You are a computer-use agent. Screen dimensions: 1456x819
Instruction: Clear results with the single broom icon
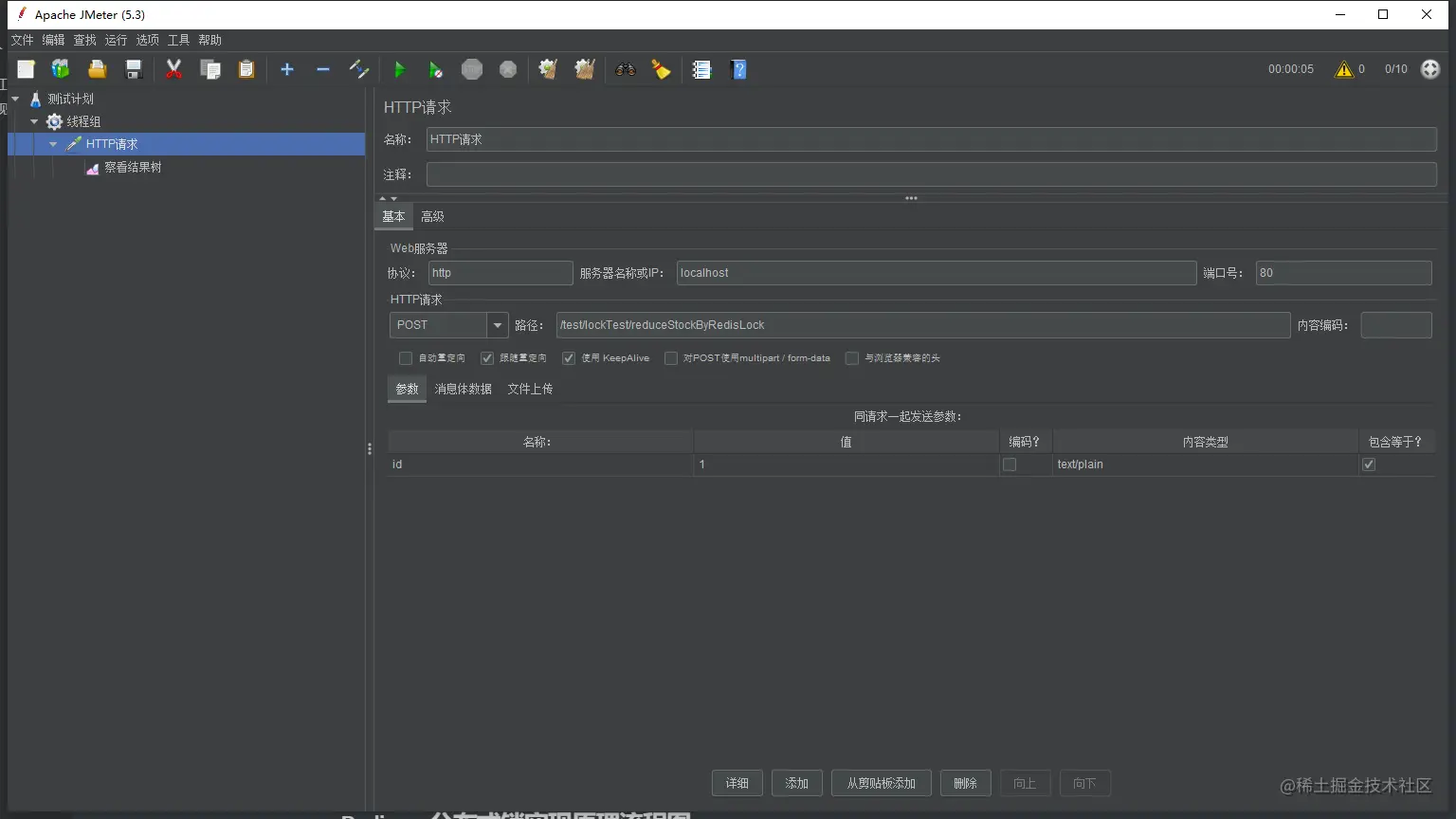tap(548, 69)
